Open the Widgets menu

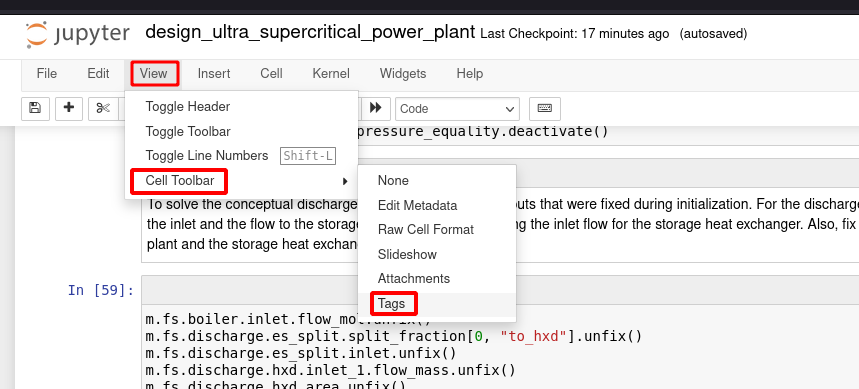[403, 73]
